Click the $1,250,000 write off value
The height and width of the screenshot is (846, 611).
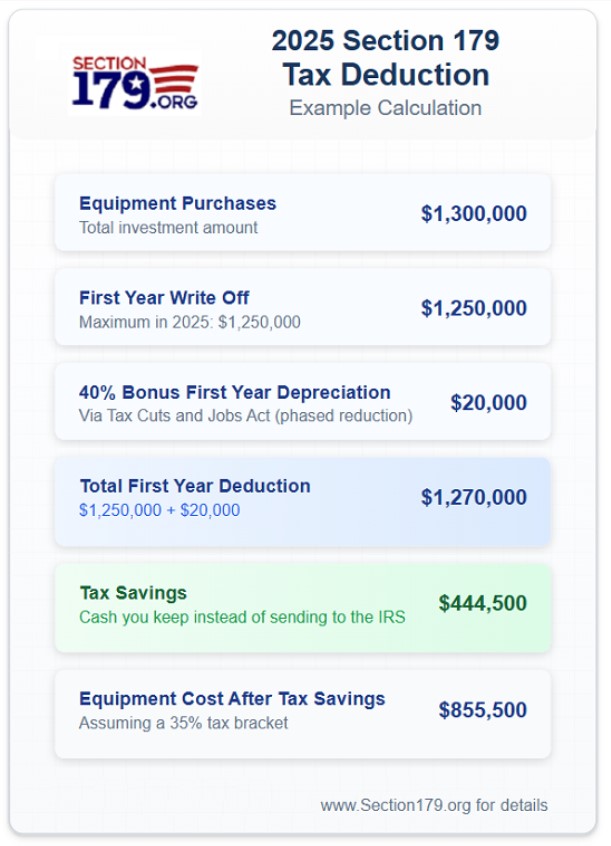pyautogui.click(x=473, y=308)
